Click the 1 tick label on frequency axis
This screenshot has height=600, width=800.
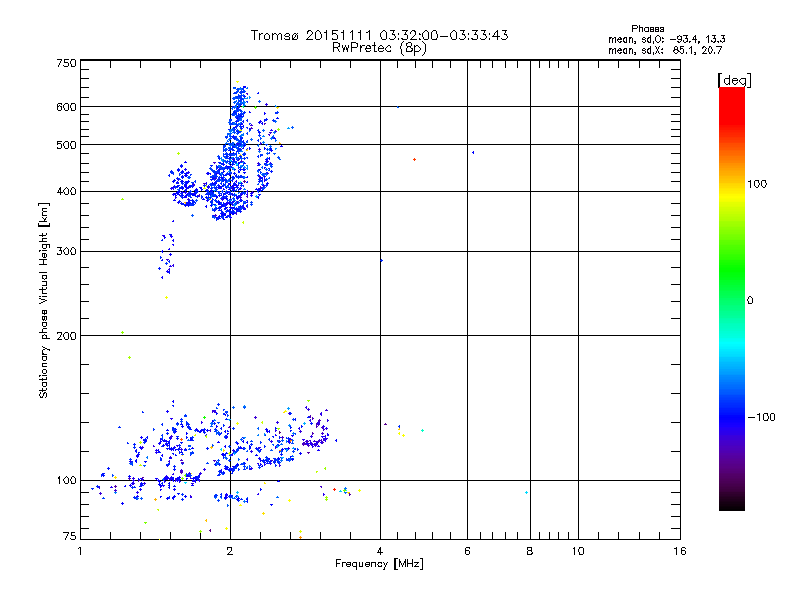(80, 551)
